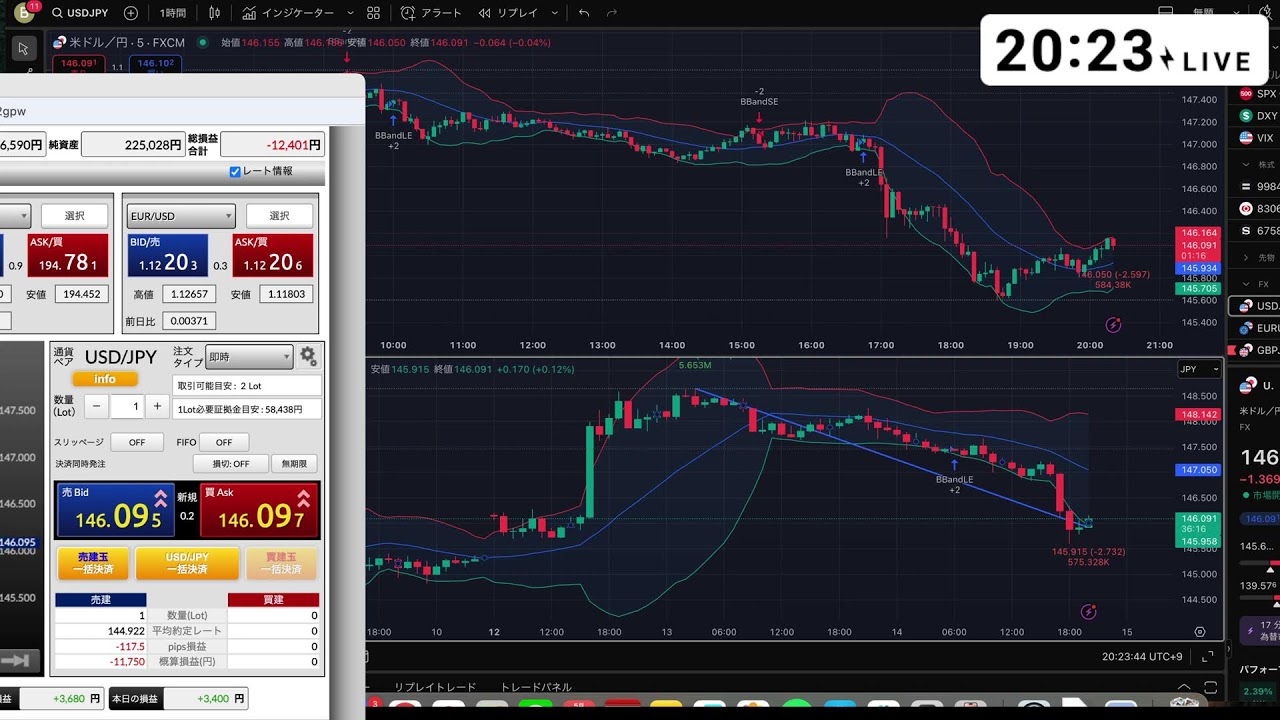The image size is (1280, 720).
Task: Toggle スリッページ OFF switch
Action: (x=137, y=442)
